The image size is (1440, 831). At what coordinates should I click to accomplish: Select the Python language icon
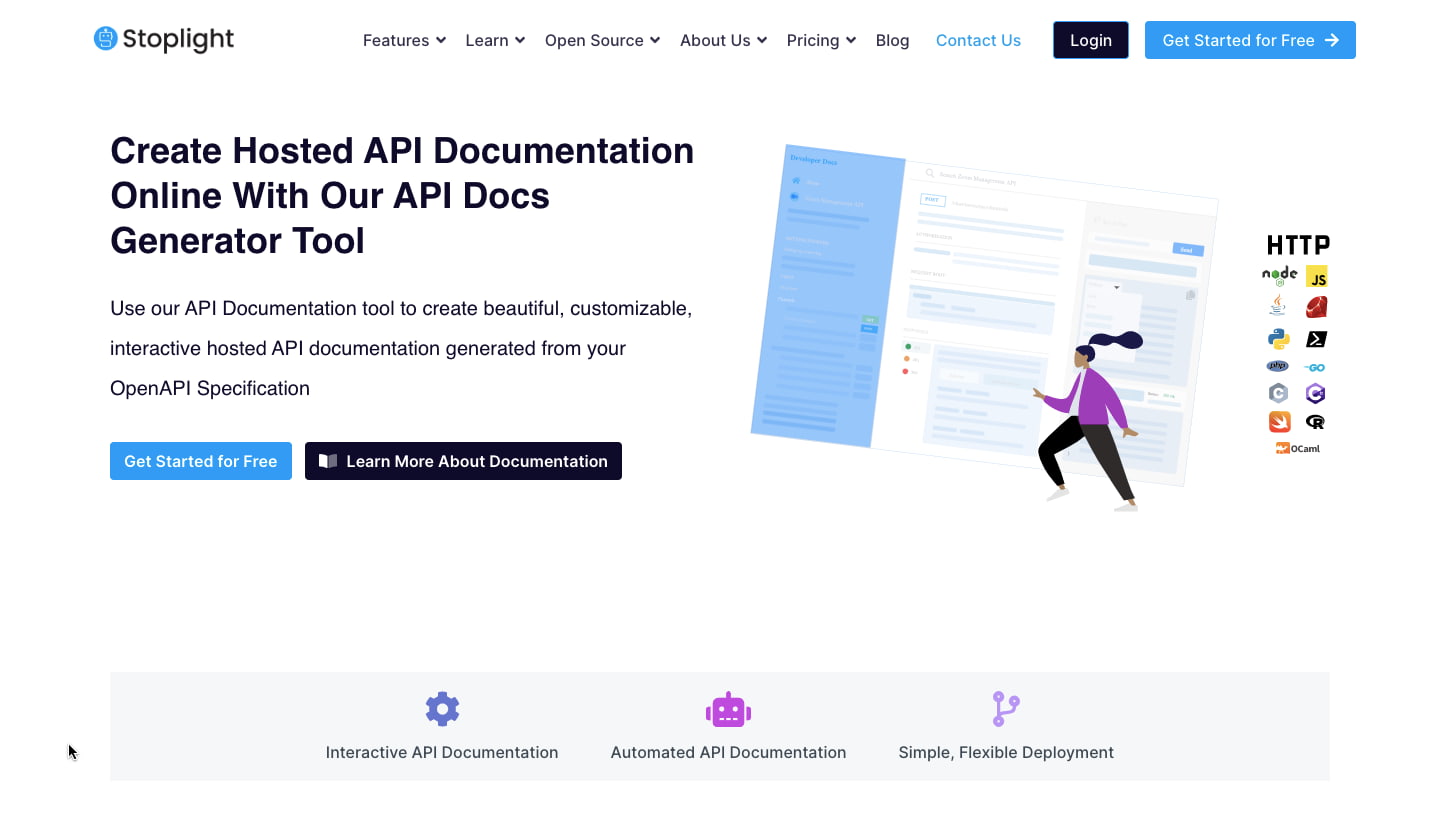1278,339
